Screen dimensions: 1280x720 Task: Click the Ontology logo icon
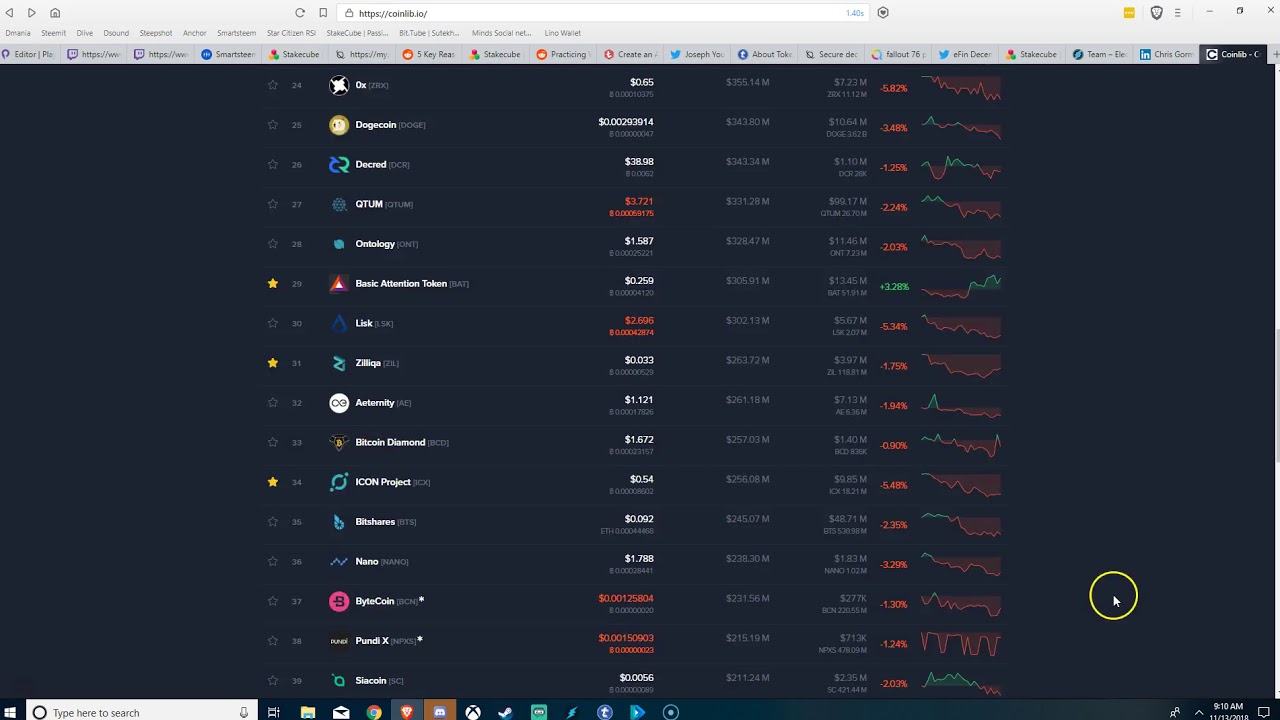coord(339,244)
